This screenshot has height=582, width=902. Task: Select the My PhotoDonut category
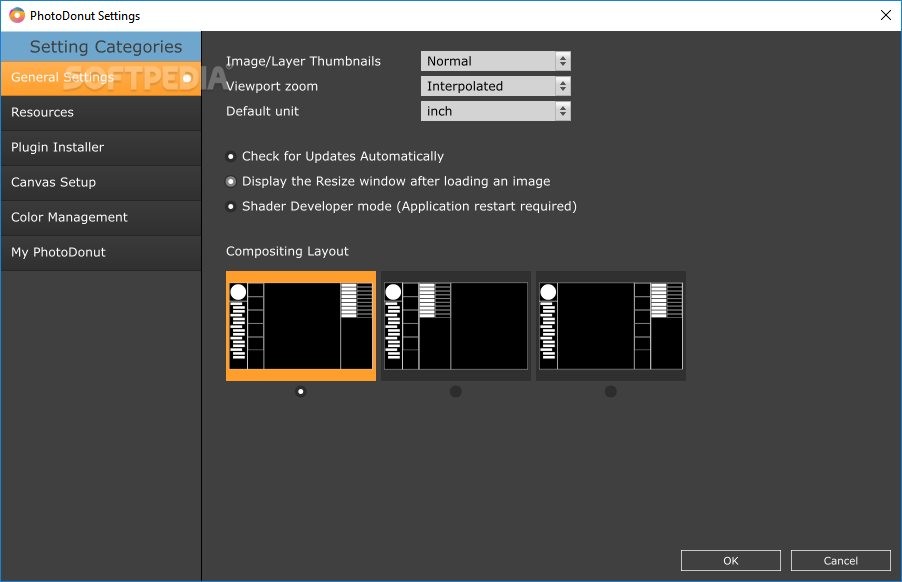[101, 253]
